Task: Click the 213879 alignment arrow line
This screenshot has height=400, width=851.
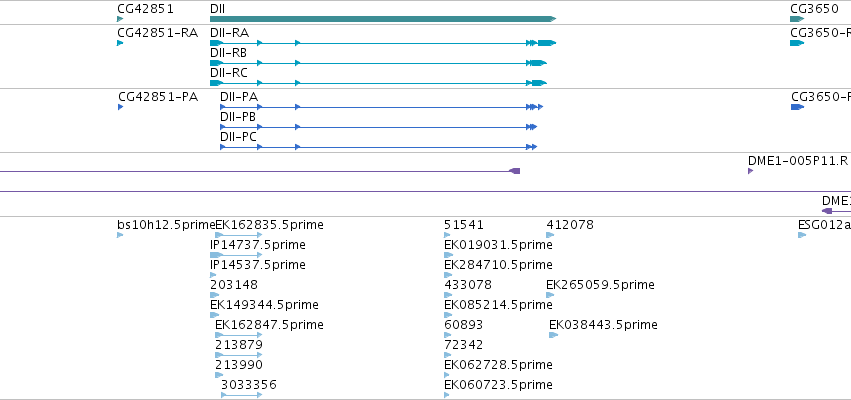Action: pyautogui.click(x=239, y=355)
